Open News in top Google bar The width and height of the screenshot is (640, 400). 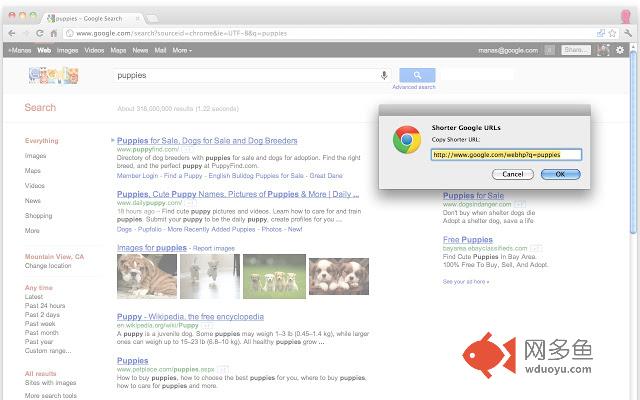coord(140,50)
